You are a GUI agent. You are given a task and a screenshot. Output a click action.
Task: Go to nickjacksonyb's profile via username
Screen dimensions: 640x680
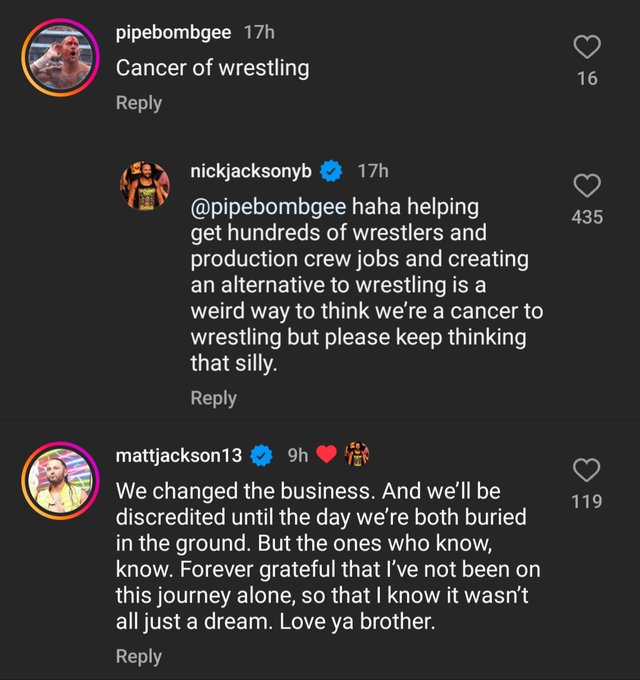(x=250, y=171)
